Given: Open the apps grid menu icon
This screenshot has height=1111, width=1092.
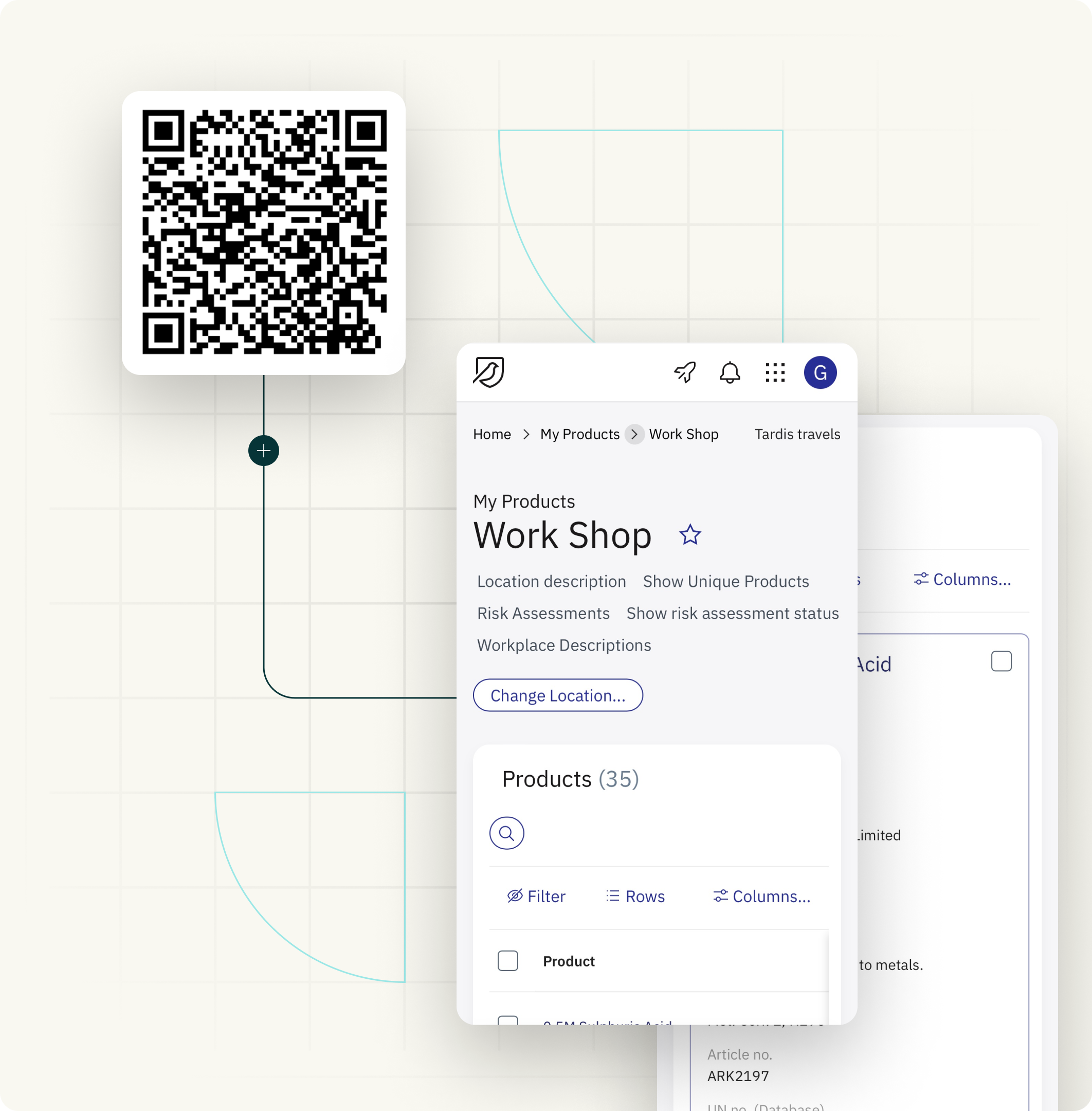Looking at the screenshot, I should click(x=775, y=372).
